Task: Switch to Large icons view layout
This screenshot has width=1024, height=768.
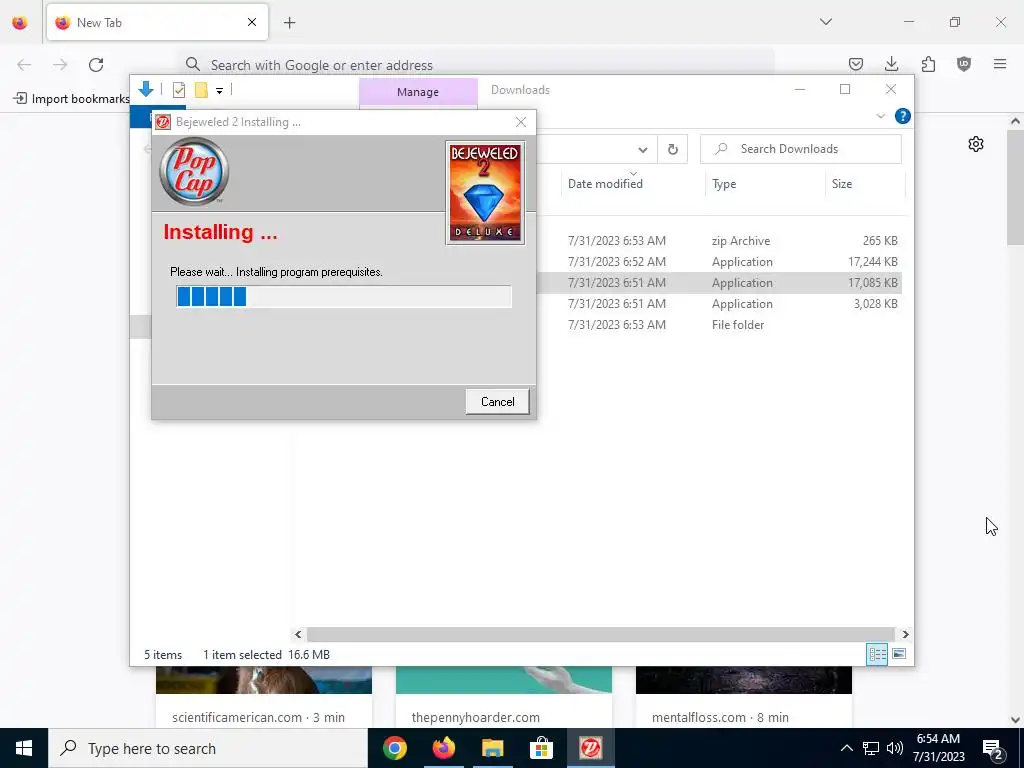Action: coord(899,654)
